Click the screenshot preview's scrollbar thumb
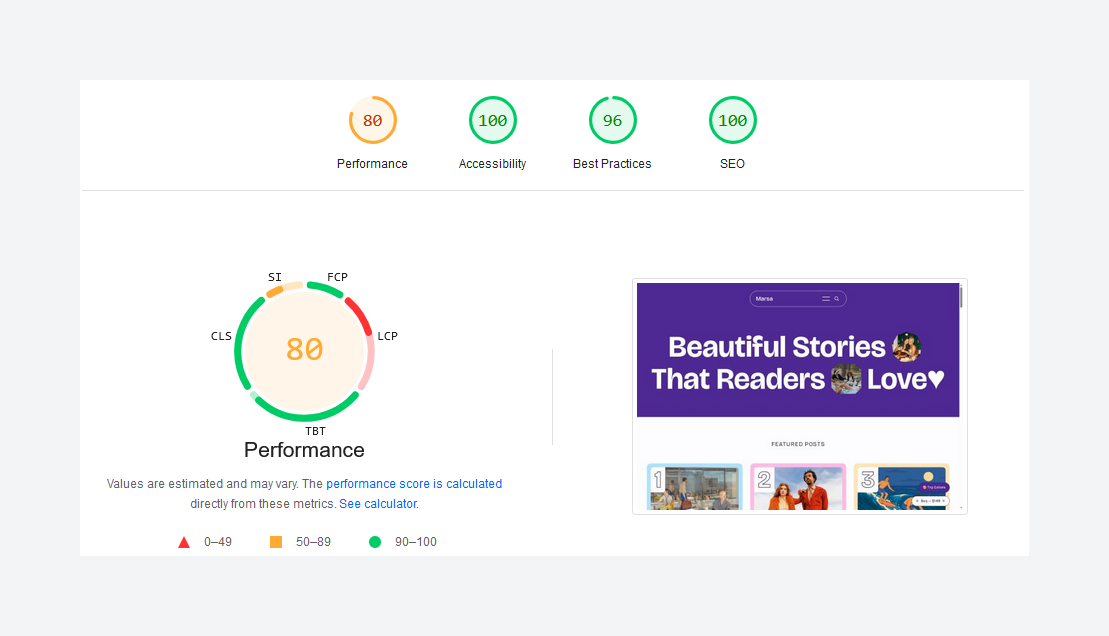The width and height of the screenshot is (1109, 636). pos(961,297)
